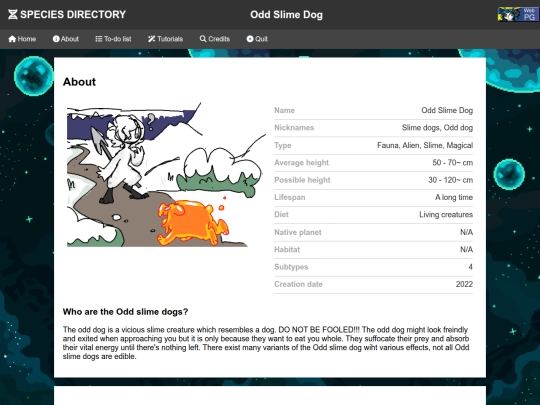Image resolution: width=540 pixels, height=405 pixels.
Task: Click the '50 - 70~ cm' average height
Action: 453,163
